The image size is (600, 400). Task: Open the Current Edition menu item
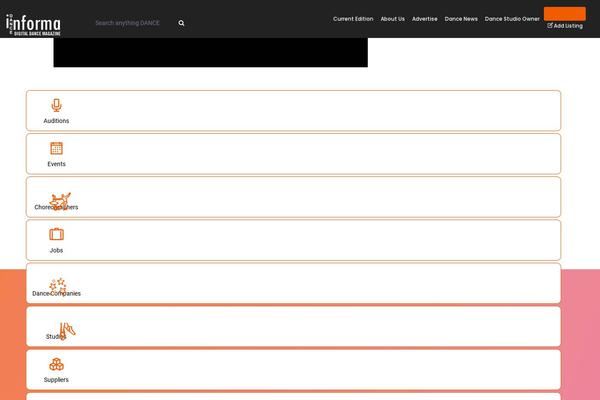353,19
